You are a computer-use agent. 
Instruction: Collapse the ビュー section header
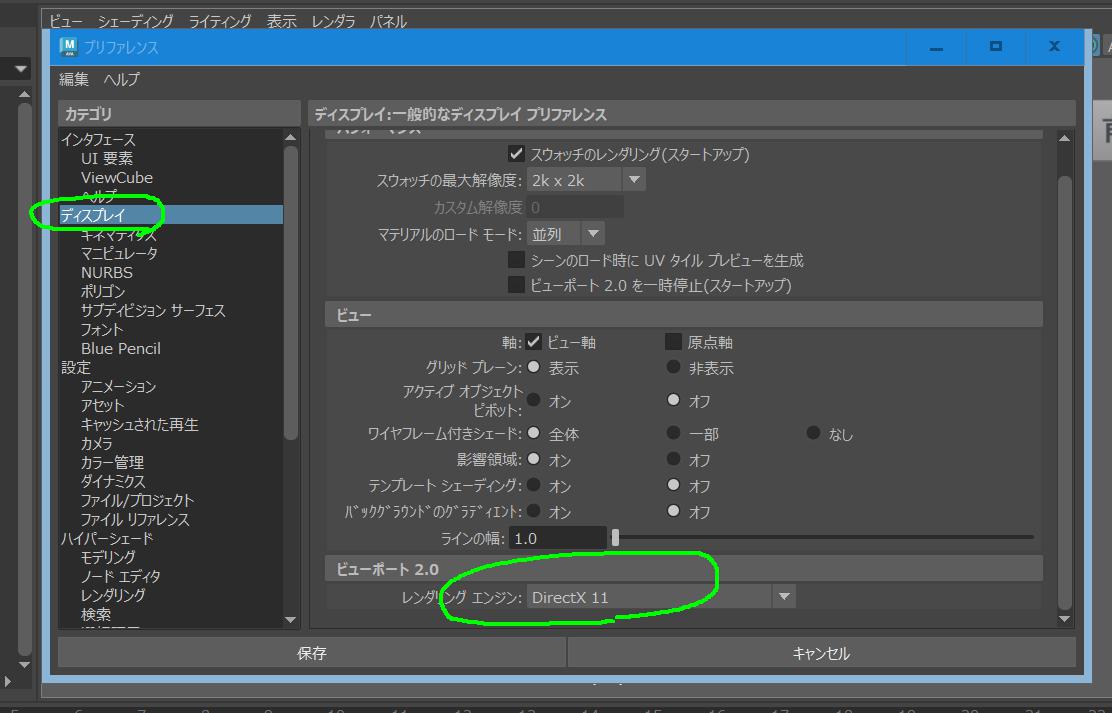pos(684,315)
